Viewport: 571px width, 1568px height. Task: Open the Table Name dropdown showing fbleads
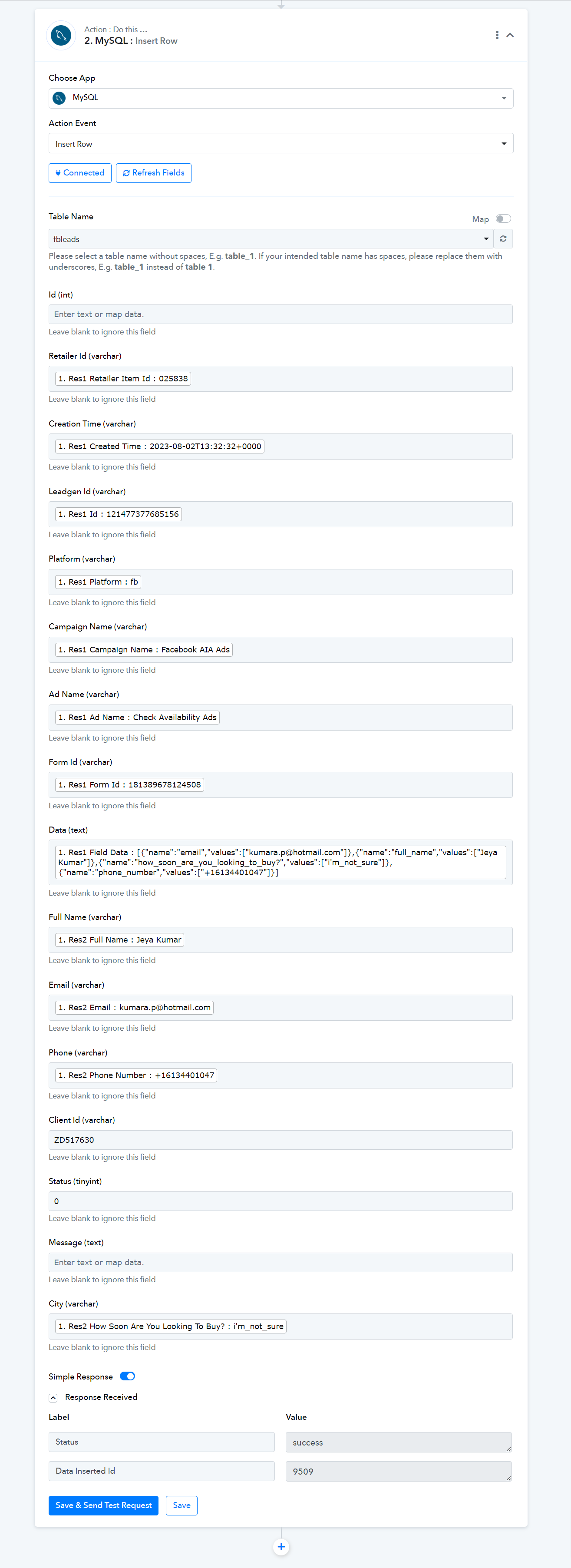[x=271, y=238]
